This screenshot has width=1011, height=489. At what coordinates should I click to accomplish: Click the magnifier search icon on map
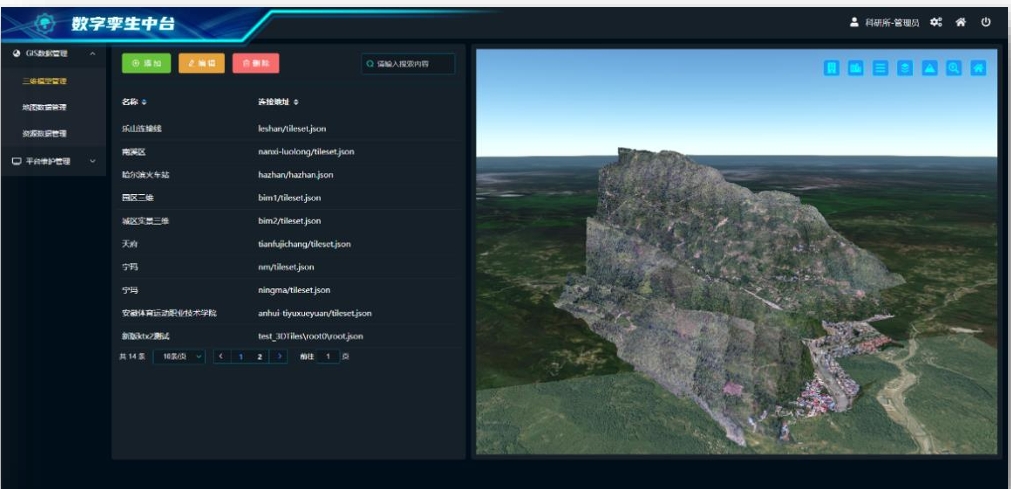[954, 68]
